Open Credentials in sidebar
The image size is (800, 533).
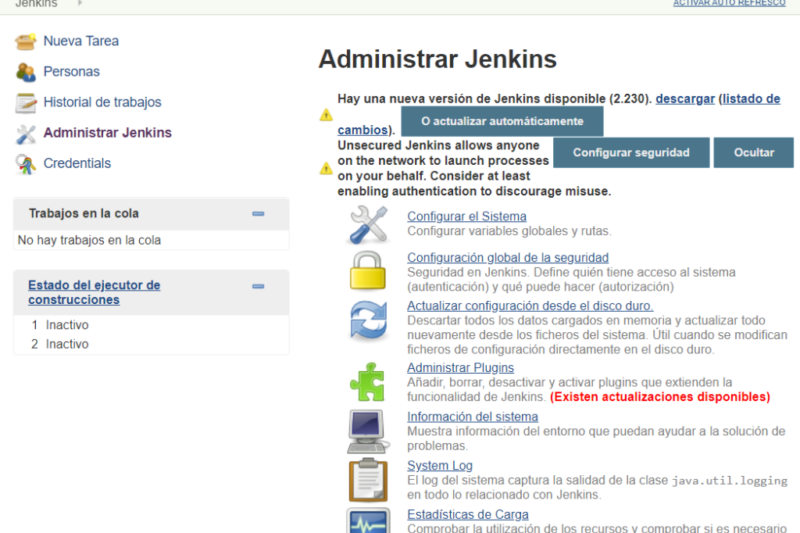coord(77,163)
